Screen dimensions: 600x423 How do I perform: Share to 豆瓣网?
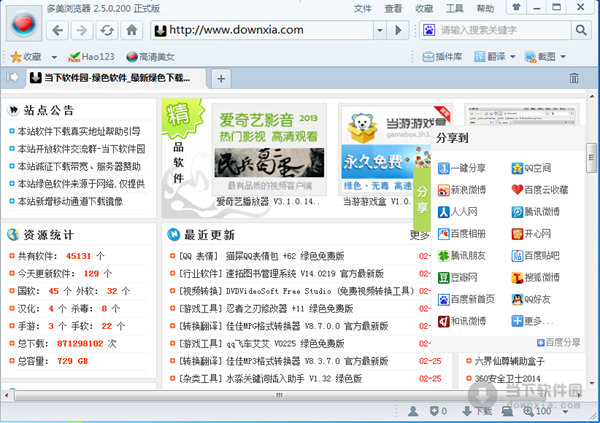point(458,278)
